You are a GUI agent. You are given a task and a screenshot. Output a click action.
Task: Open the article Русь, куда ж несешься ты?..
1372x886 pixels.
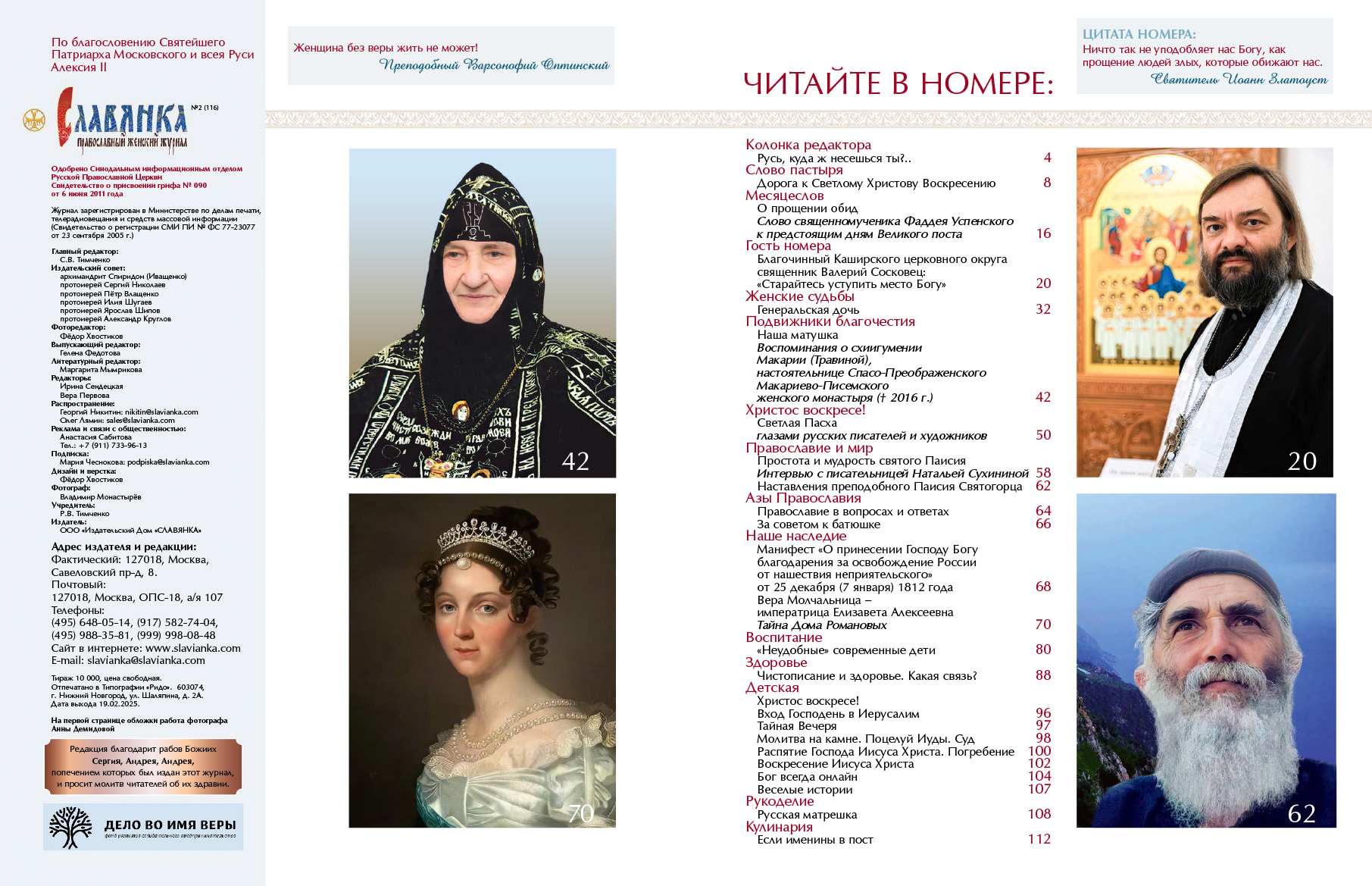coord(834,158)
